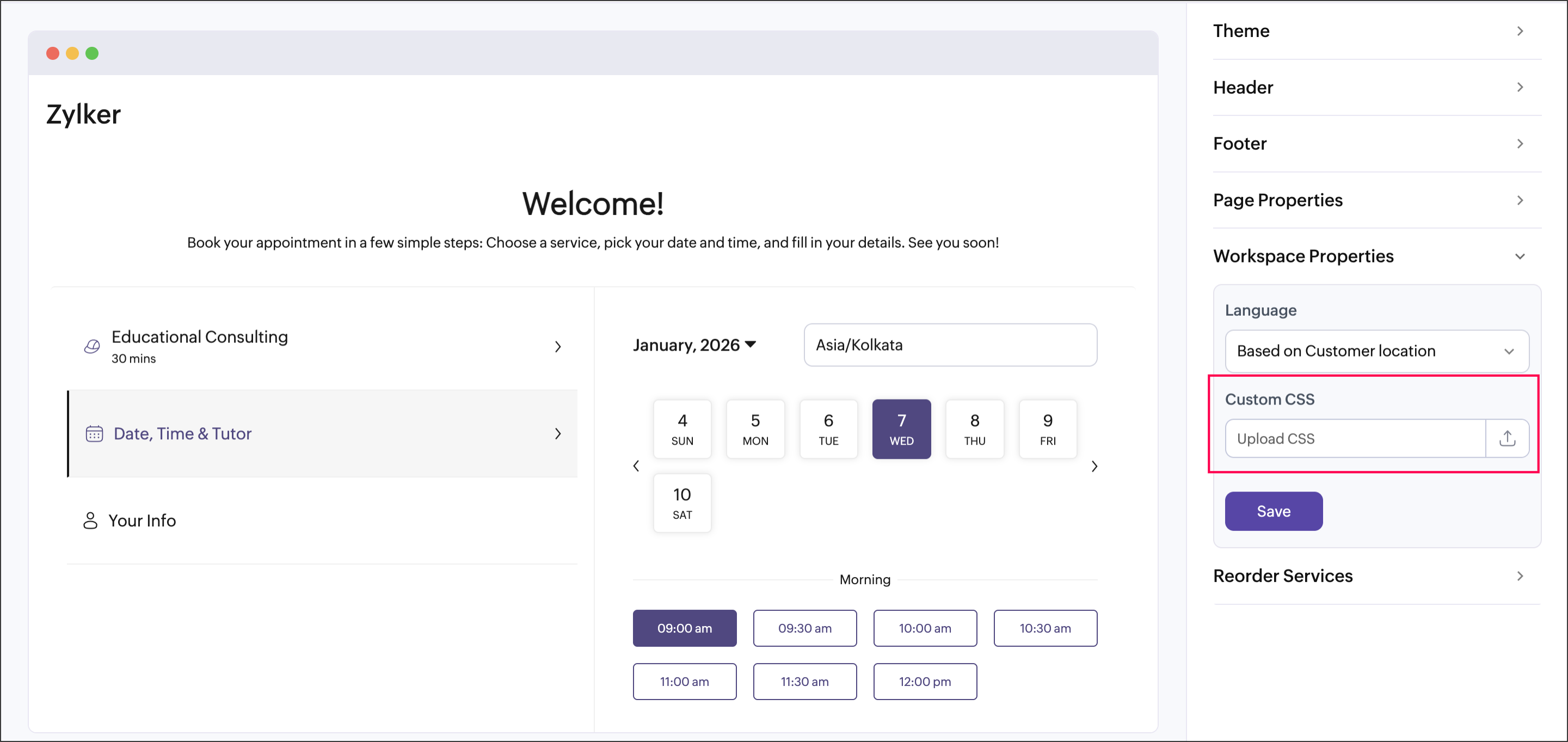
Task: Go to the previous week with the left arrow
Action: (636, 466)
